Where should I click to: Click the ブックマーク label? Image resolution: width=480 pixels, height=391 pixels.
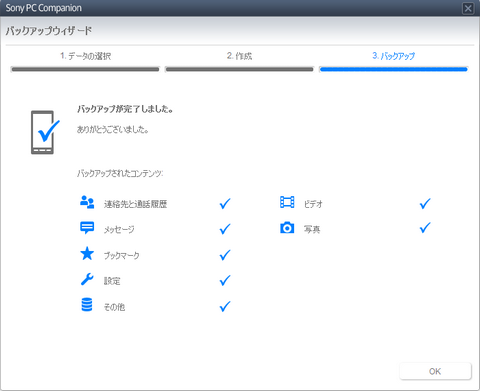click(122, 255)
